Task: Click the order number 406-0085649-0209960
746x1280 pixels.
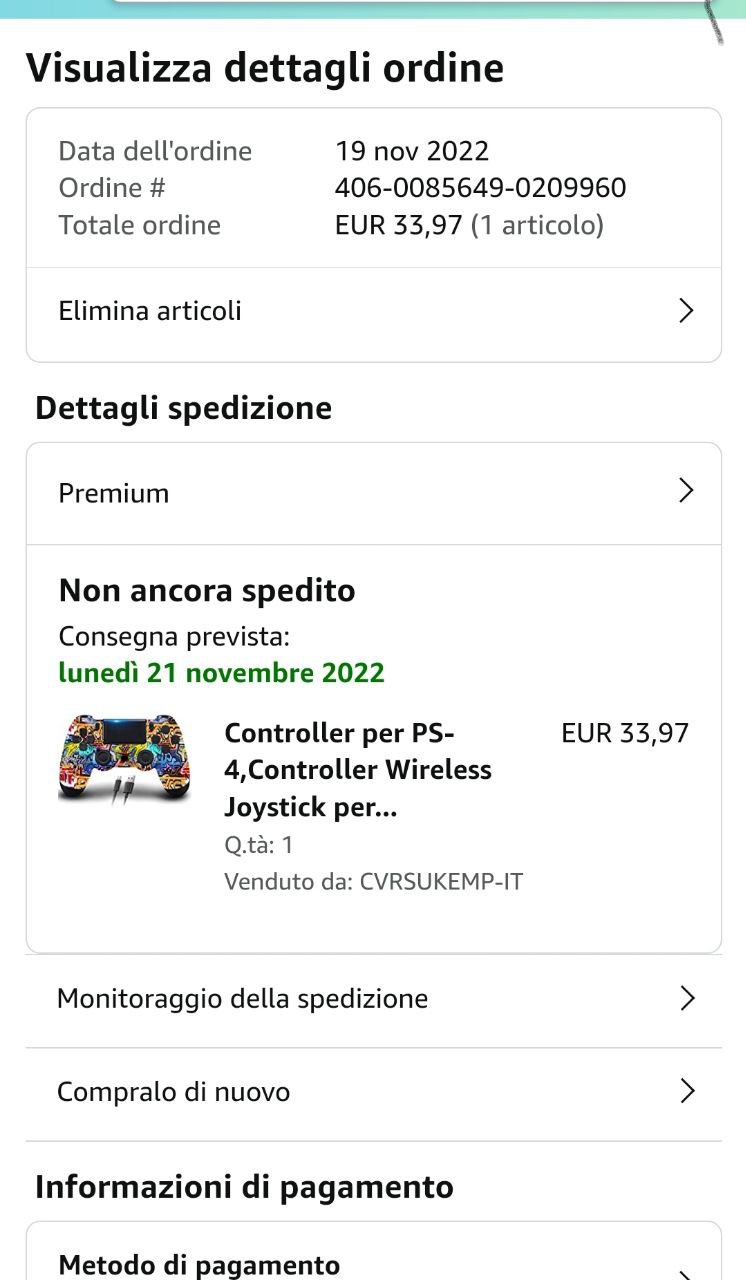Action: coord(480,188)
